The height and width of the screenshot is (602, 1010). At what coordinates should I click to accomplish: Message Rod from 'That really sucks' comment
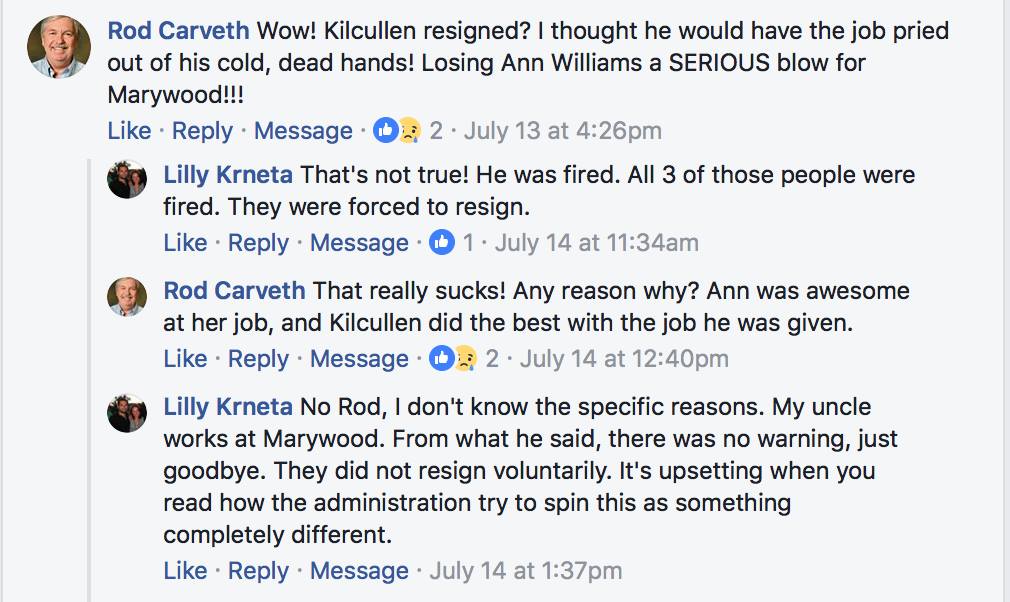(359, 359)
